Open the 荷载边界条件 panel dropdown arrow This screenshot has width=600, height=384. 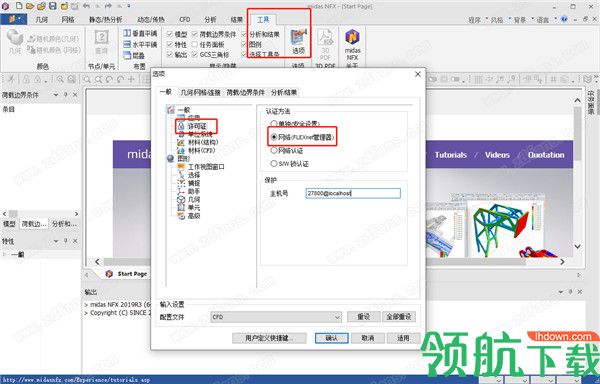[x=56, y=94]
